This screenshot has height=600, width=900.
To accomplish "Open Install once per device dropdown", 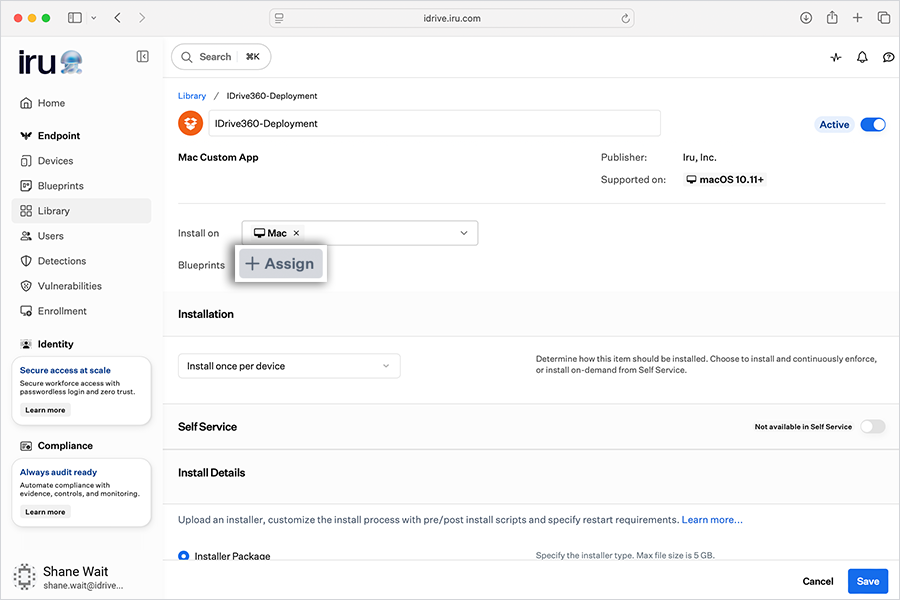I will 289,366.
